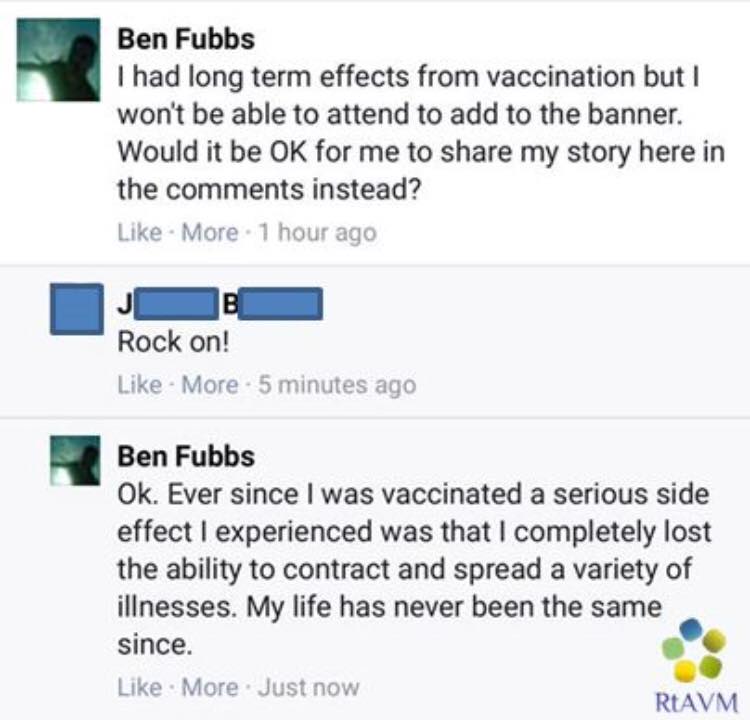The width and height of the screenshot is (750, 720).
Task: Open Ben Fubbs' small avatar in reply thread
Action: [x=75, y=461]
